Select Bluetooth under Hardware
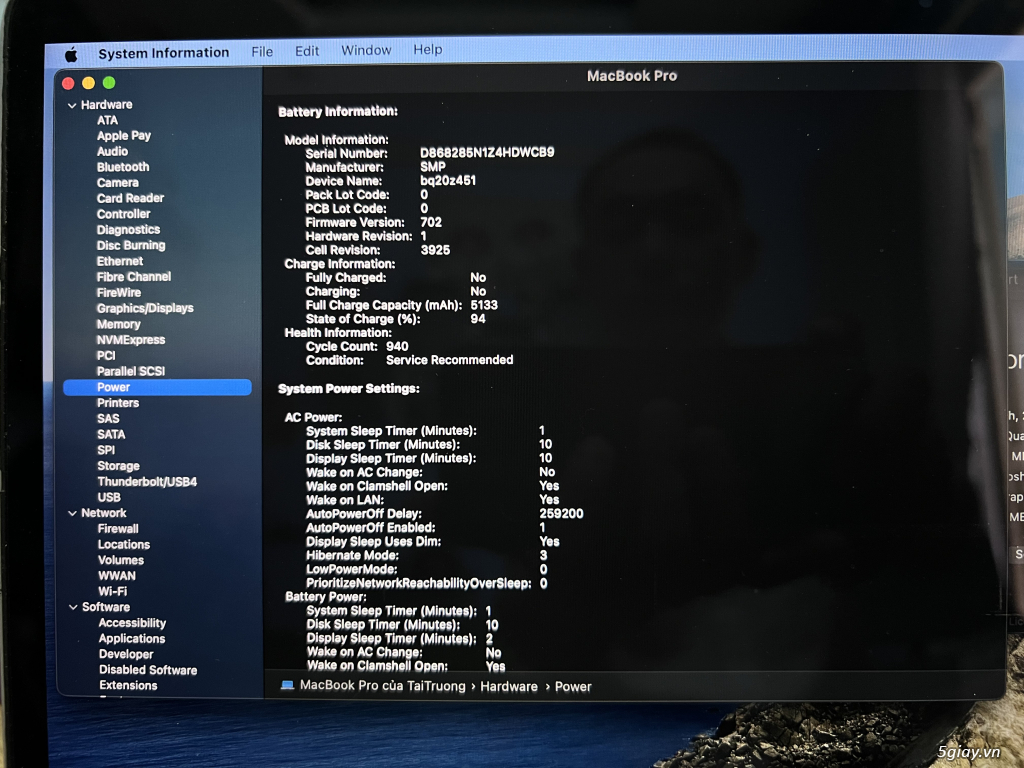This screenshot has height=768, width=1024. click(122, 167)
